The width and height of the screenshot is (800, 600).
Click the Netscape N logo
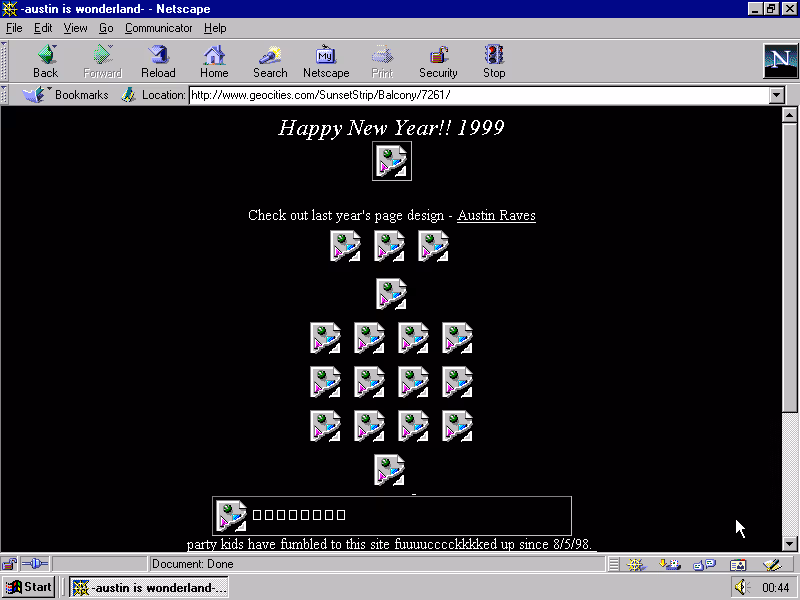[779, 61]
